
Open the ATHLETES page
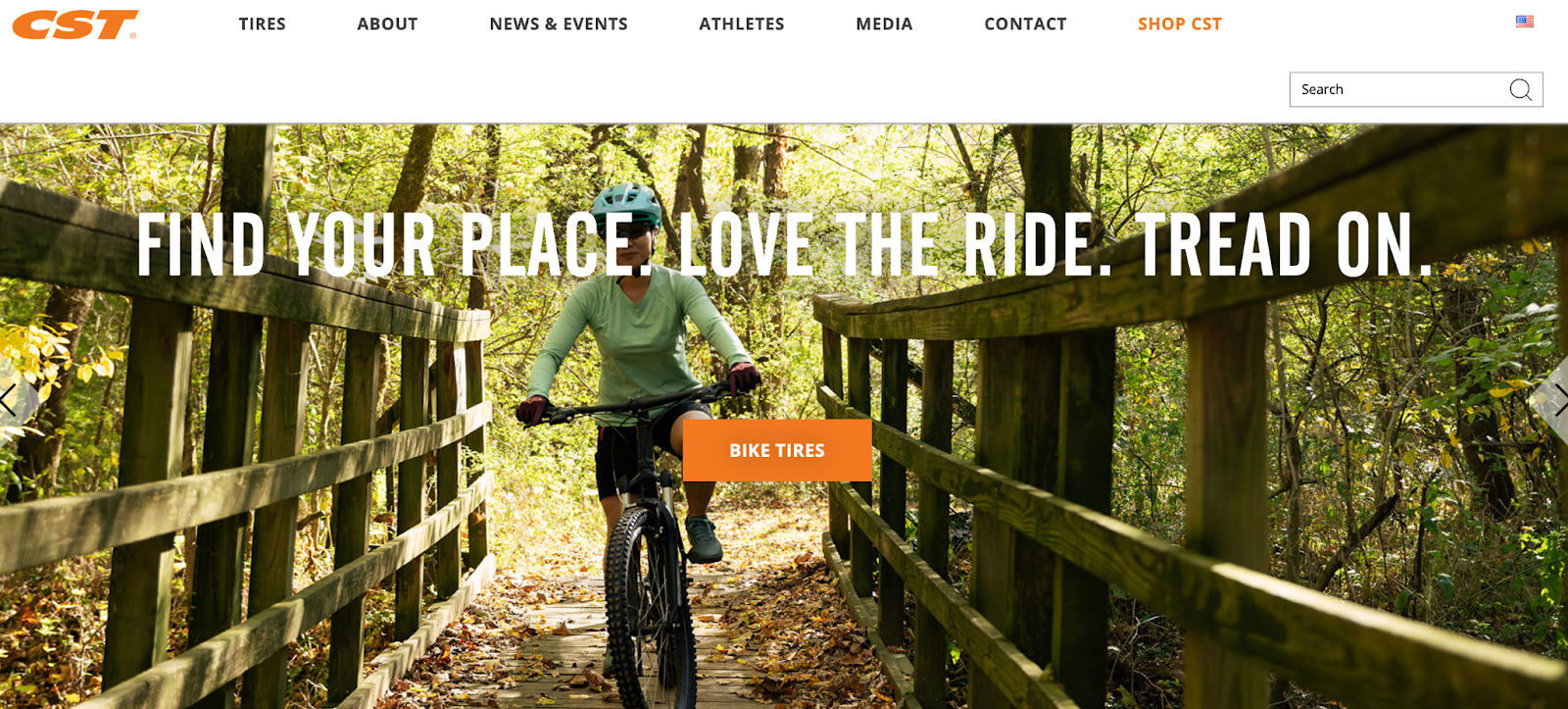[742, 24]
